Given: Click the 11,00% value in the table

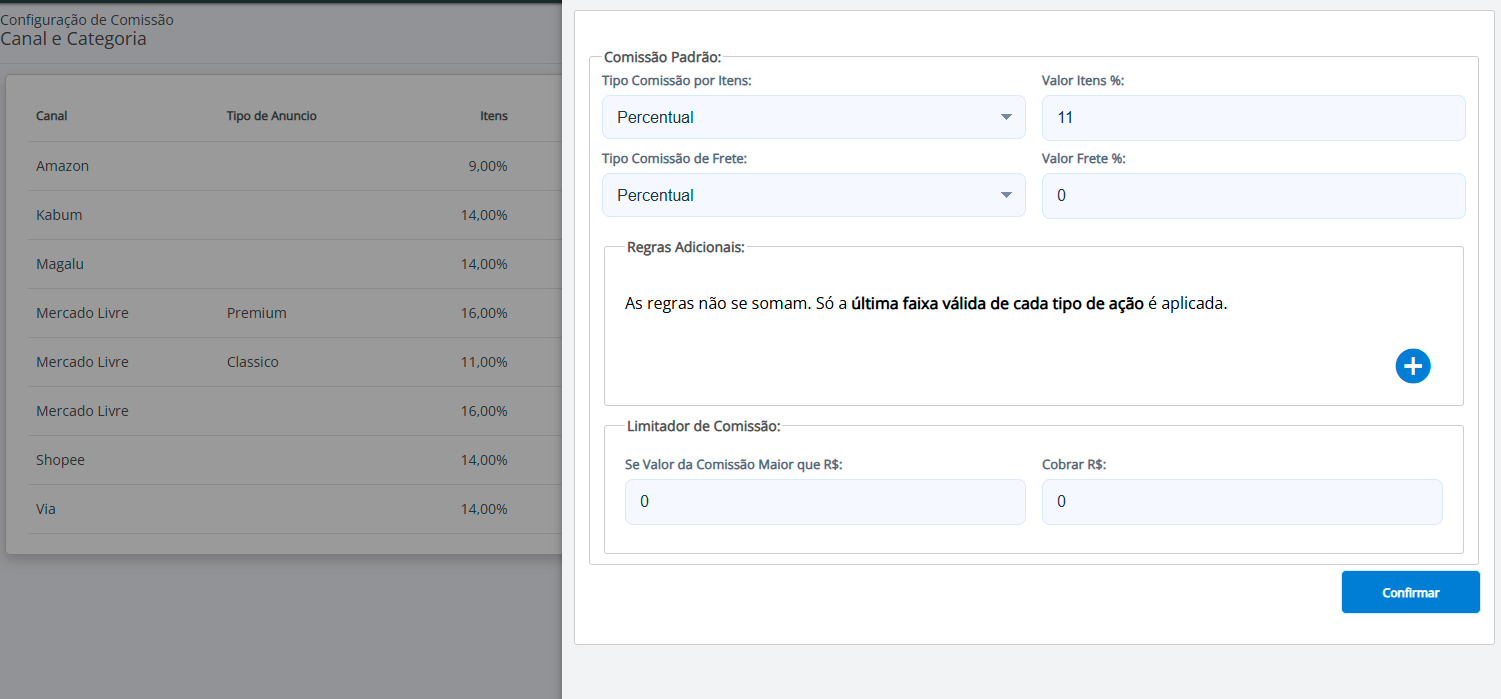Looking at the screenshot, I should coord(484,362).
